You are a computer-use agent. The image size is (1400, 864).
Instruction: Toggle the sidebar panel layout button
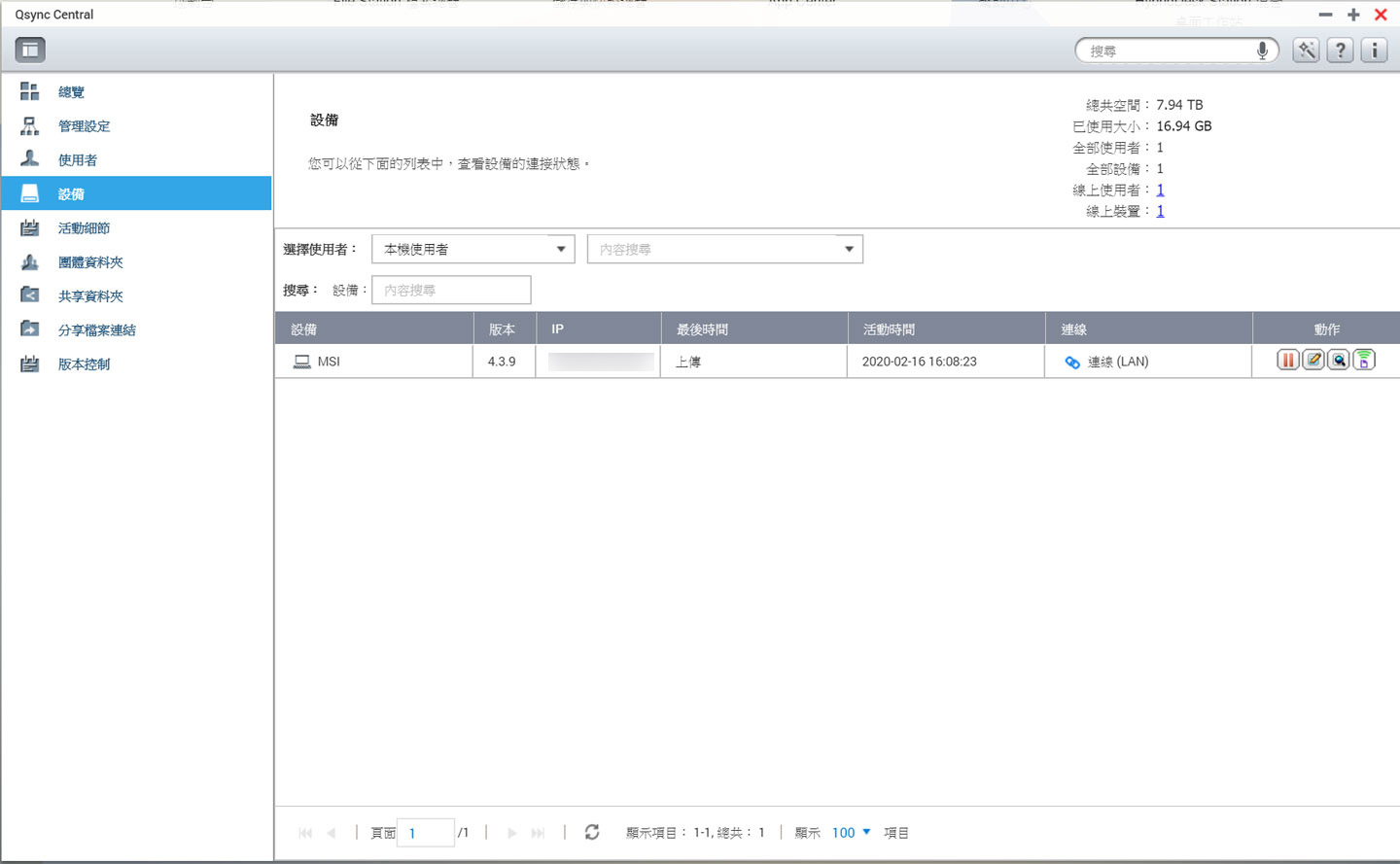30,50
